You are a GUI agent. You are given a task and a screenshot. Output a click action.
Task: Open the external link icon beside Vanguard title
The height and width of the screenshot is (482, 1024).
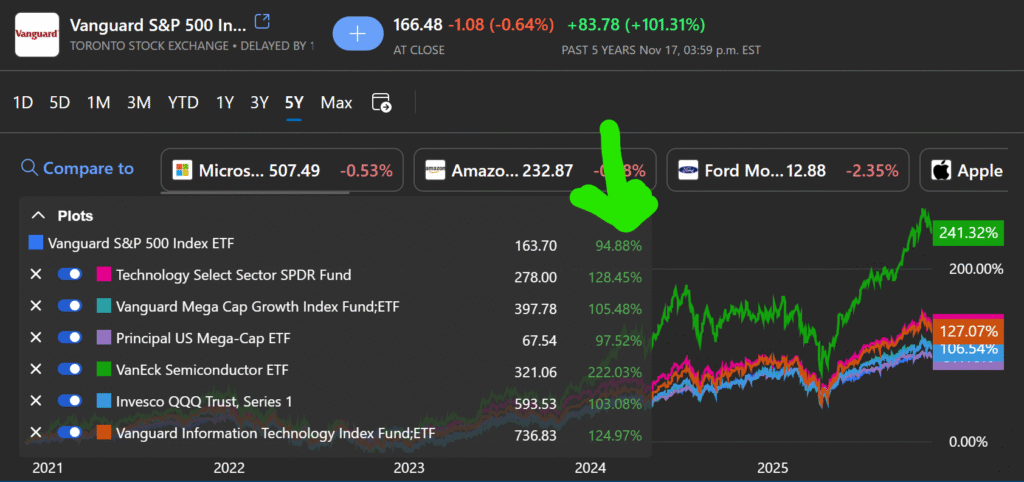coord(262,22)
